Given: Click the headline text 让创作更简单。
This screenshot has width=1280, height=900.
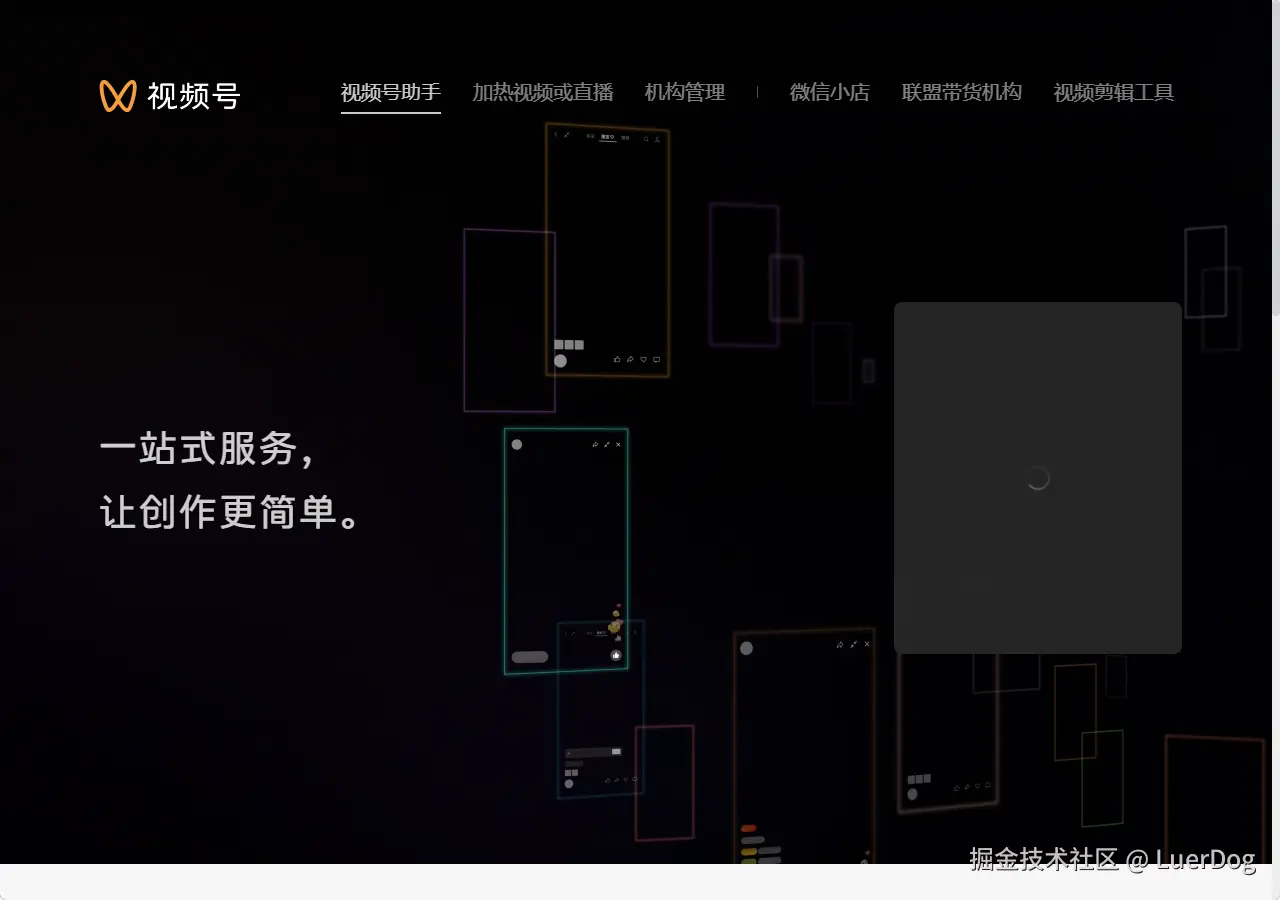Looking at the screenshot, I should pyautogui.click(x=230, y=513).
